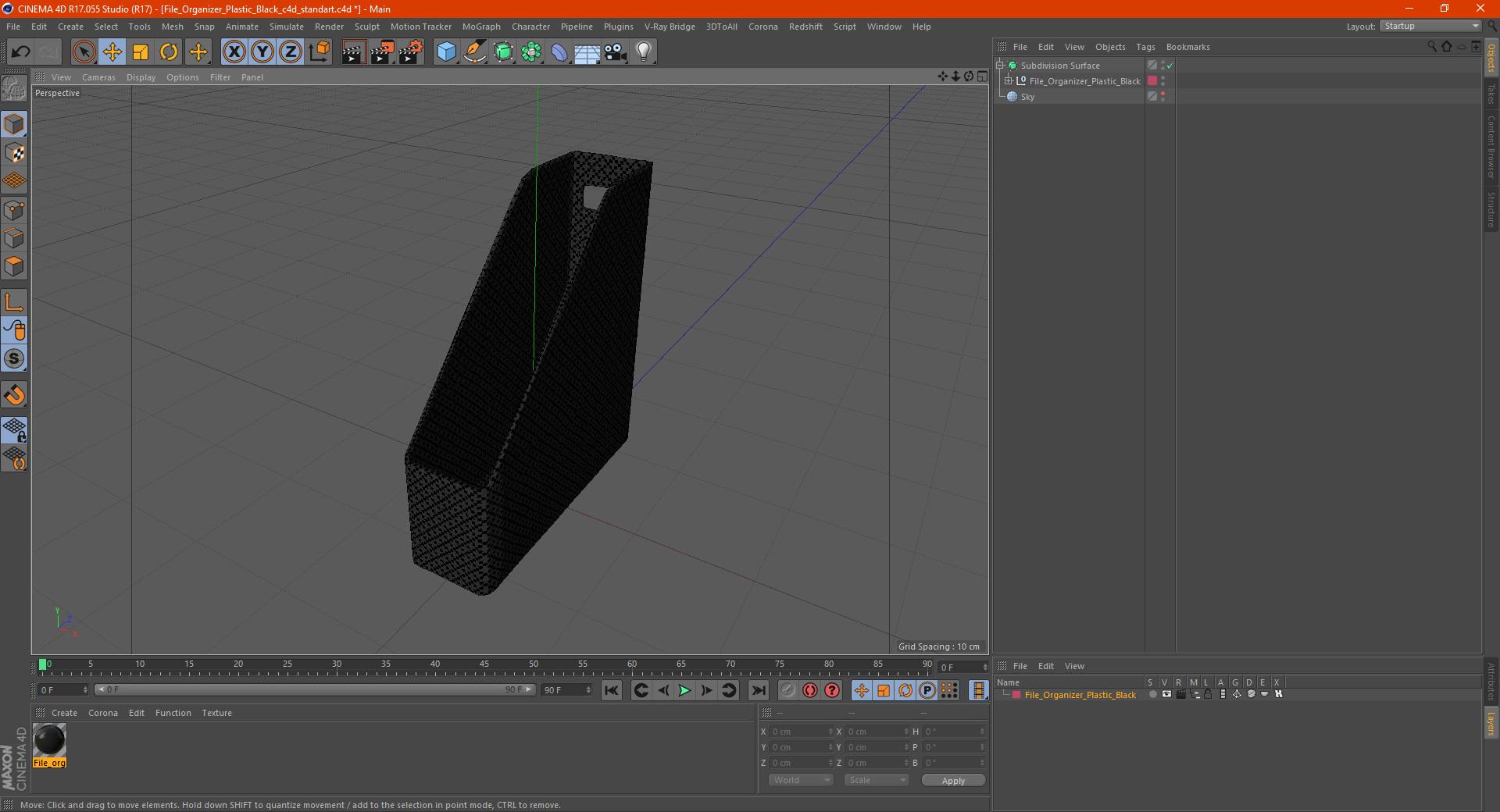Screen dimensions: 1500x812
Task: Click the Apply button
Action: tap(953, 780)
